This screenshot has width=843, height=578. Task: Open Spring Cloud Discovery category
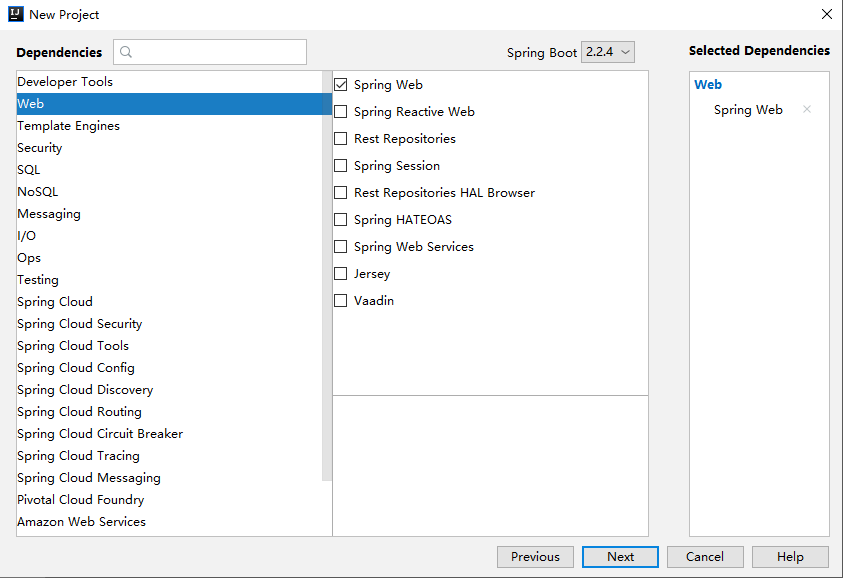169,390
